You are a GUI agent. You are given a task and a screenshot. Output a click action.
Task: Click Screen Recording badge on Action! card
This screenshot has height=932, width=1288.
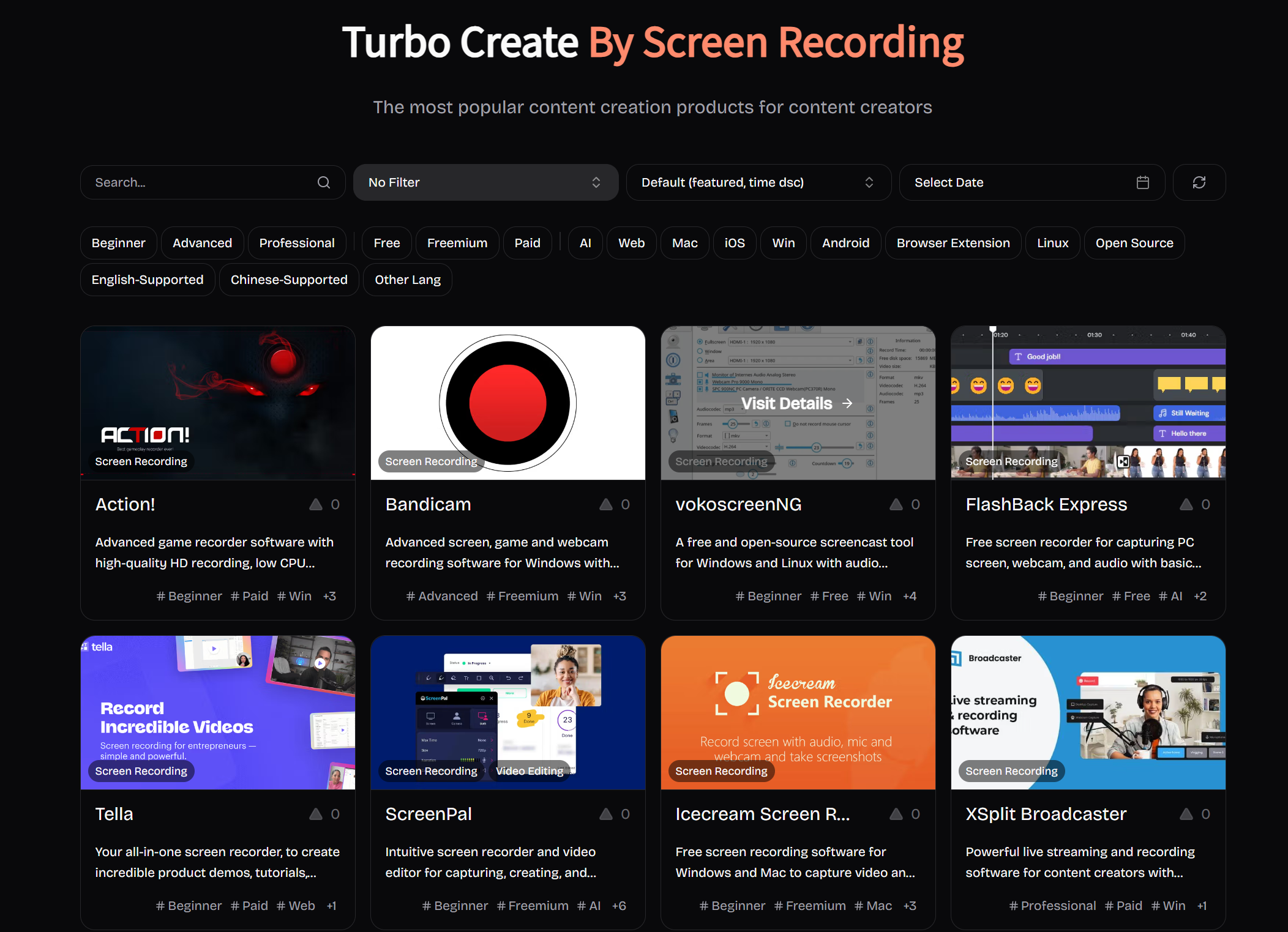[141, 461]
